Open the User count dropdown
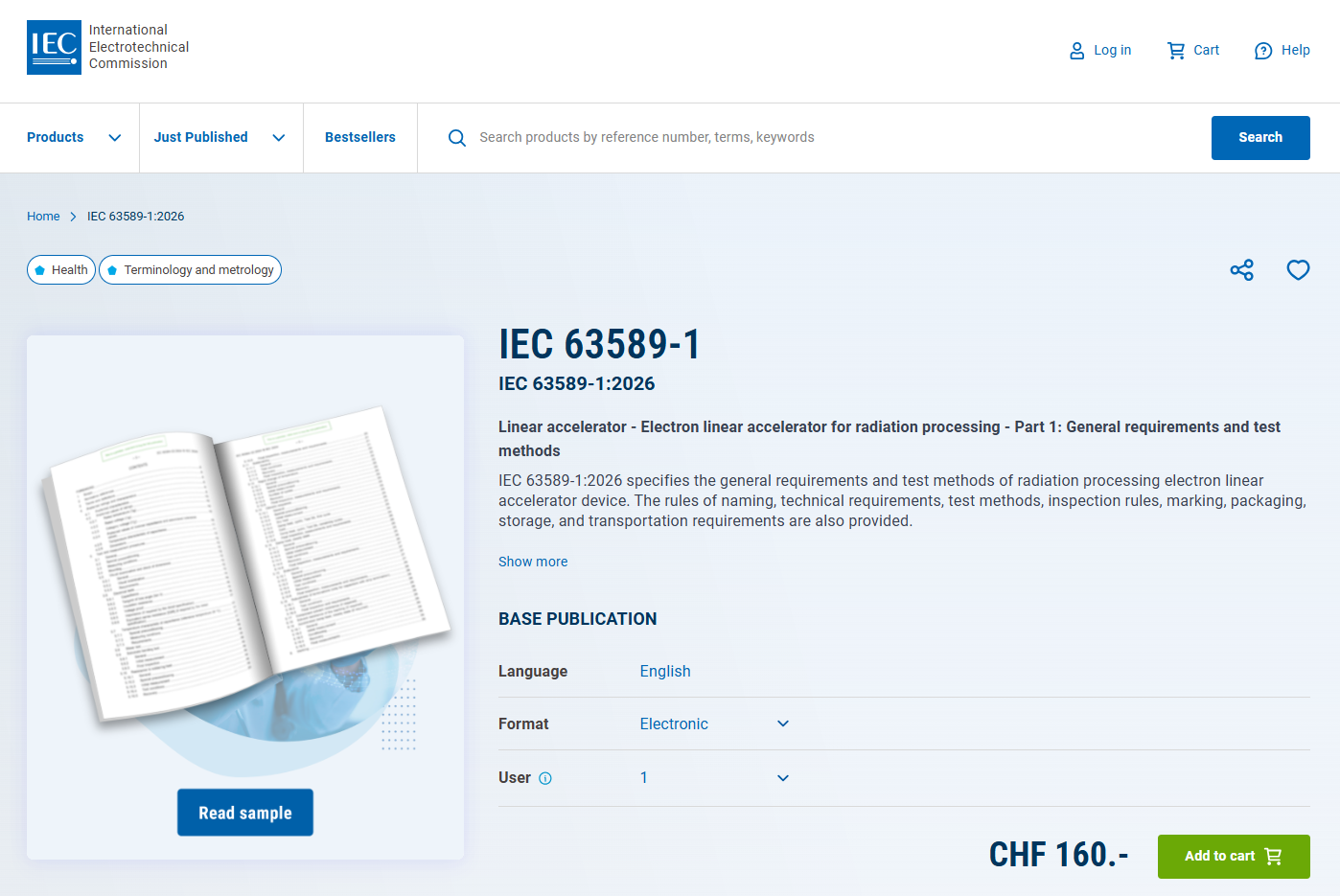1340x896 pixels. pyautogui.click(x=715, y=778)
